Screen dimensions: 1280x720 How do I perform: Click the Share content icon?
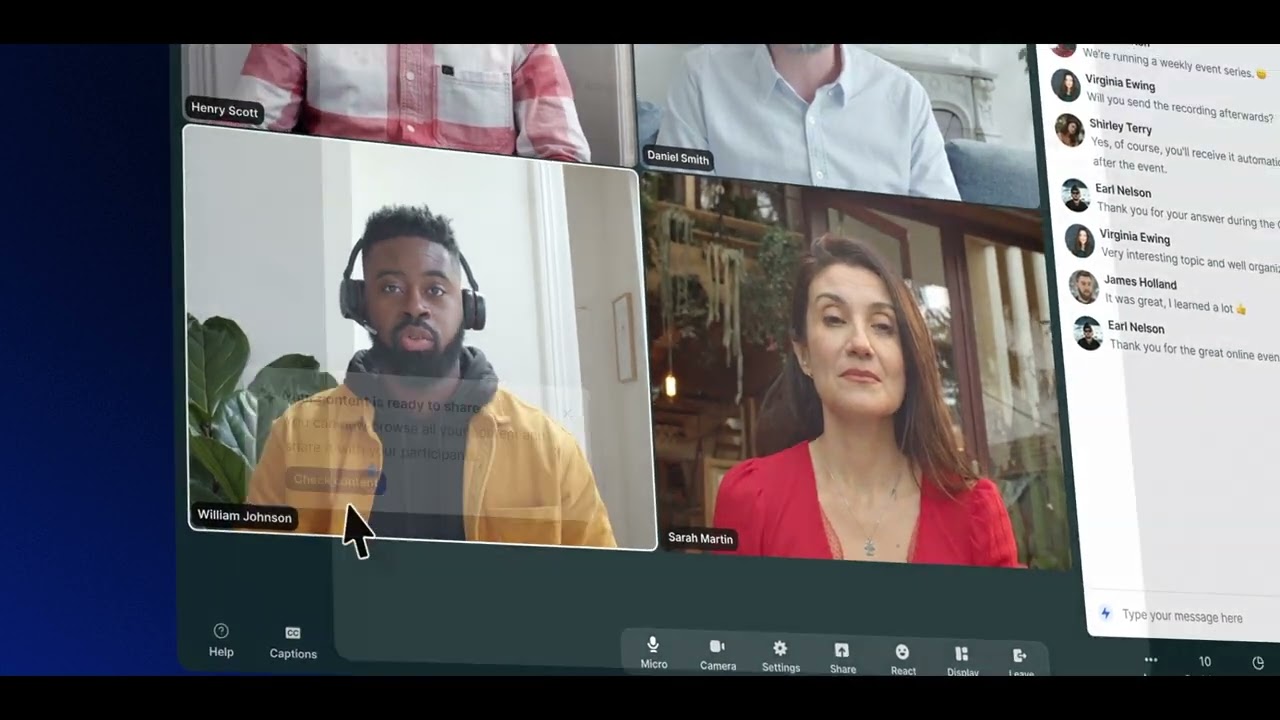click(x=842, y=650)
